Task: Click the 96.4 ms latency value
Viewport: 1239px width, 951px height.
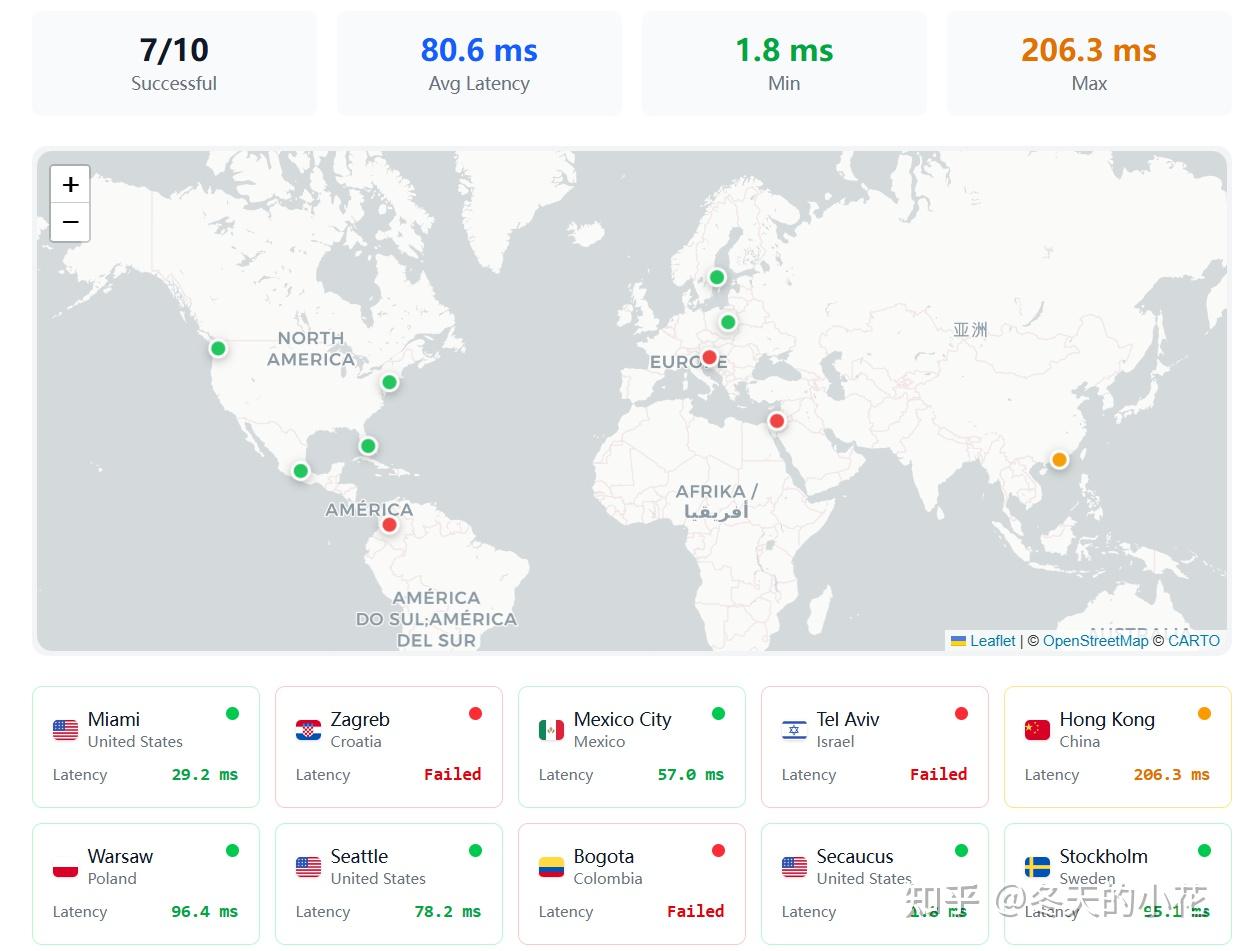Action: tap(205, 911)
